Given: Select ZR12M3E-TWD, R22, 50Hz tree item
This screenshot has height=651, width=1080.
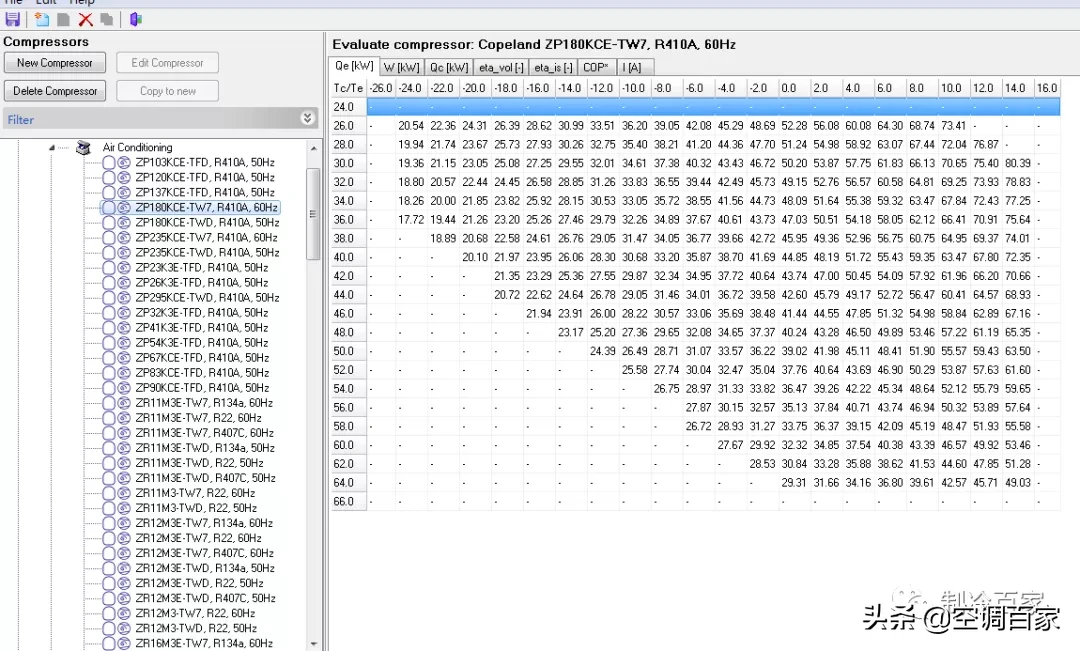Looking at the screenshot, I should click(200, 583).
